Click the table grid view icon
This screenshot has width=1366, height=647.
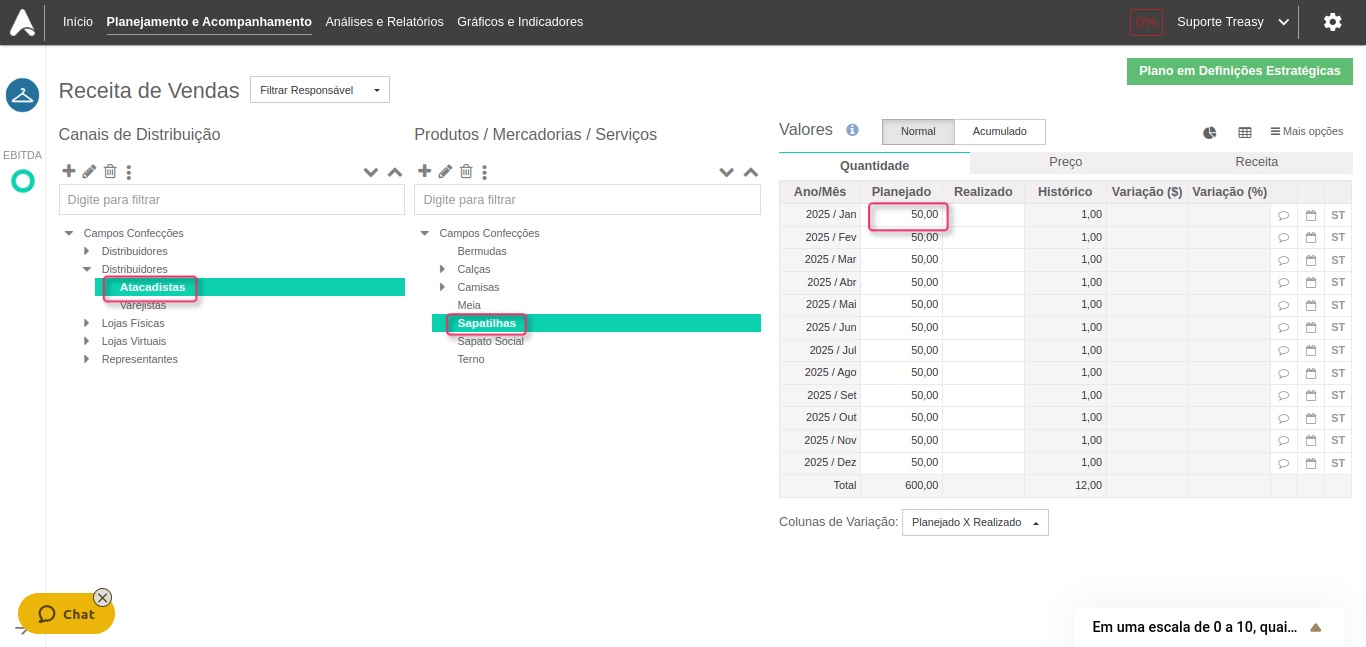click(x=1244, y=132)
